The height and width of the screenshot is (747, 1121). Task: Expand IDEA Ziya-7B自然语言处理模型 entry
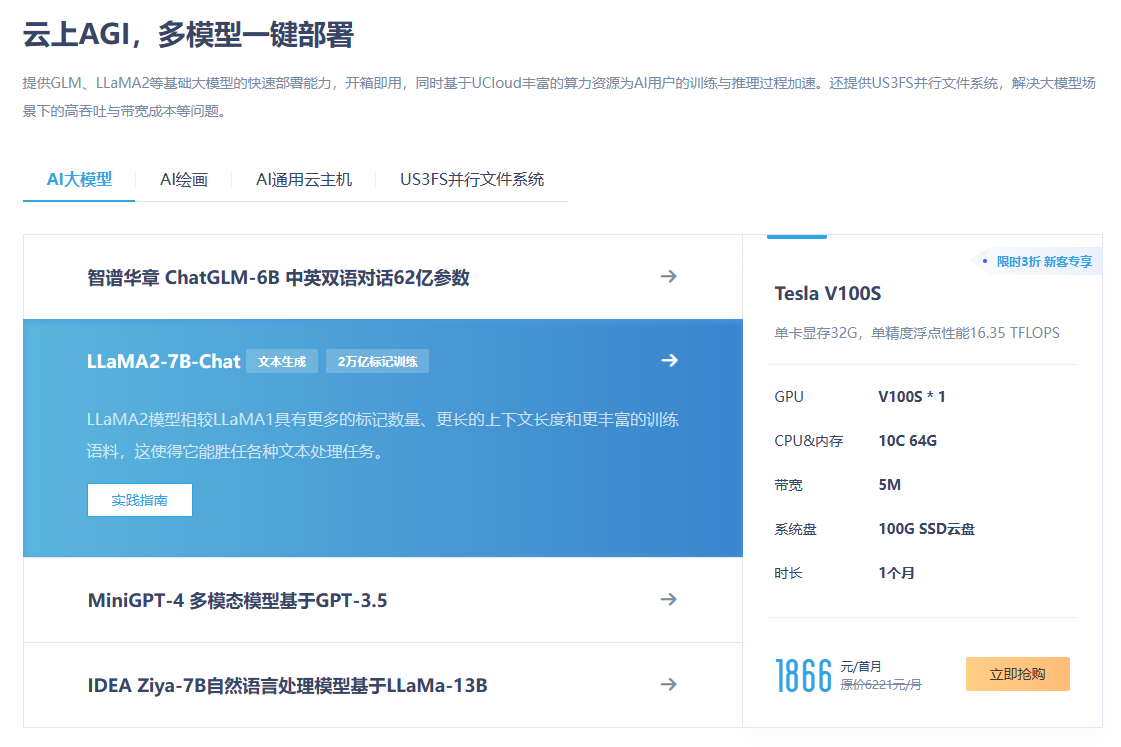[x=382, y=685]
